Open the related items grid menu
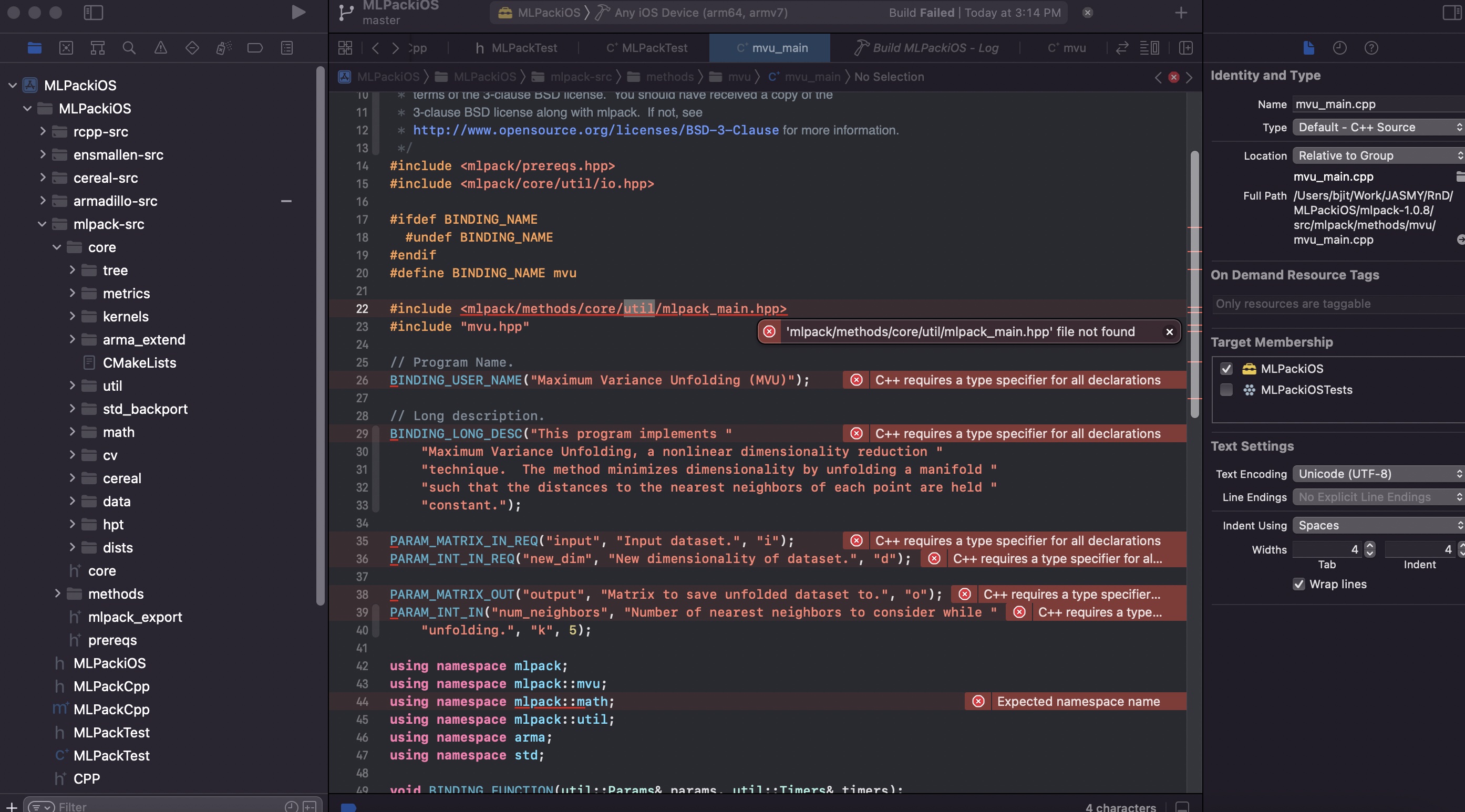This screenshot has width=1465, height=812. (x=345, y=48)
